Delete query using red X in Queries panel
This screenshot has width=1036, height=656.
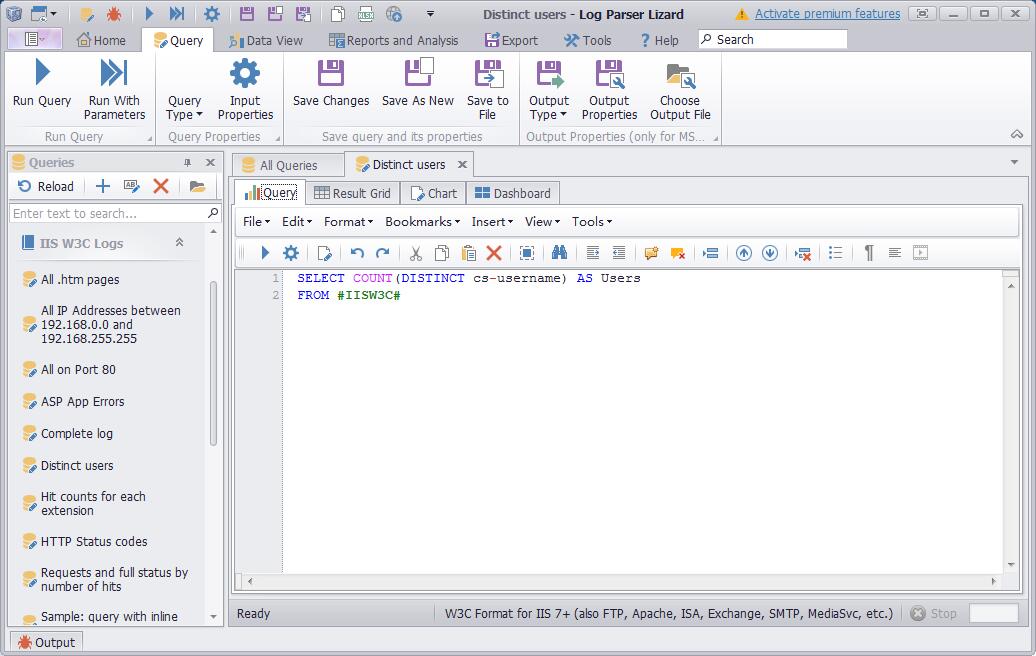(161, 186)
